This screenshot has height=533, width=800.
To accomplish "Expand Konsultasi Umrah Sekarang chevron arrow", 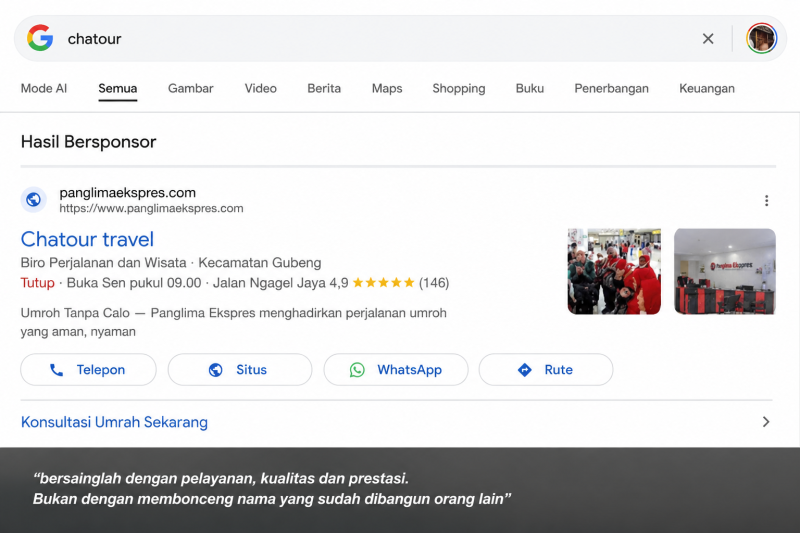I will 766,422.
